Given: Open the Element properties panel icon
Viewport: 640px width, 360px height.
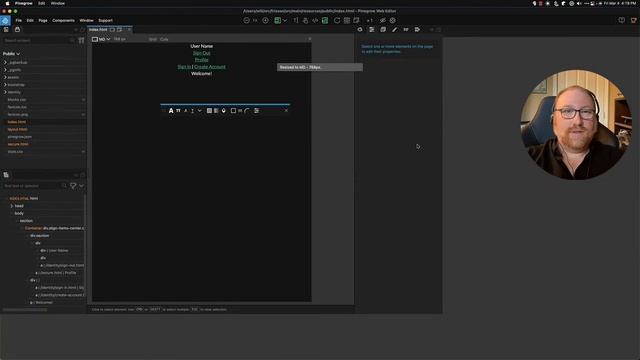Looking at the screenshot, I should pyautogui.click(x=360, y=29).
